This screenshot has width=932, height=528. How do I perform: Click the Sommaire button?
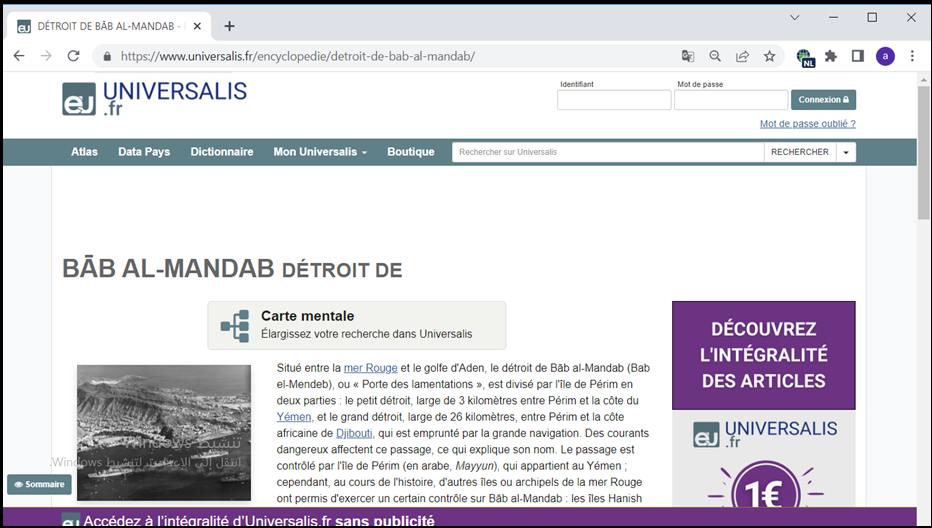tap(38, 484)
